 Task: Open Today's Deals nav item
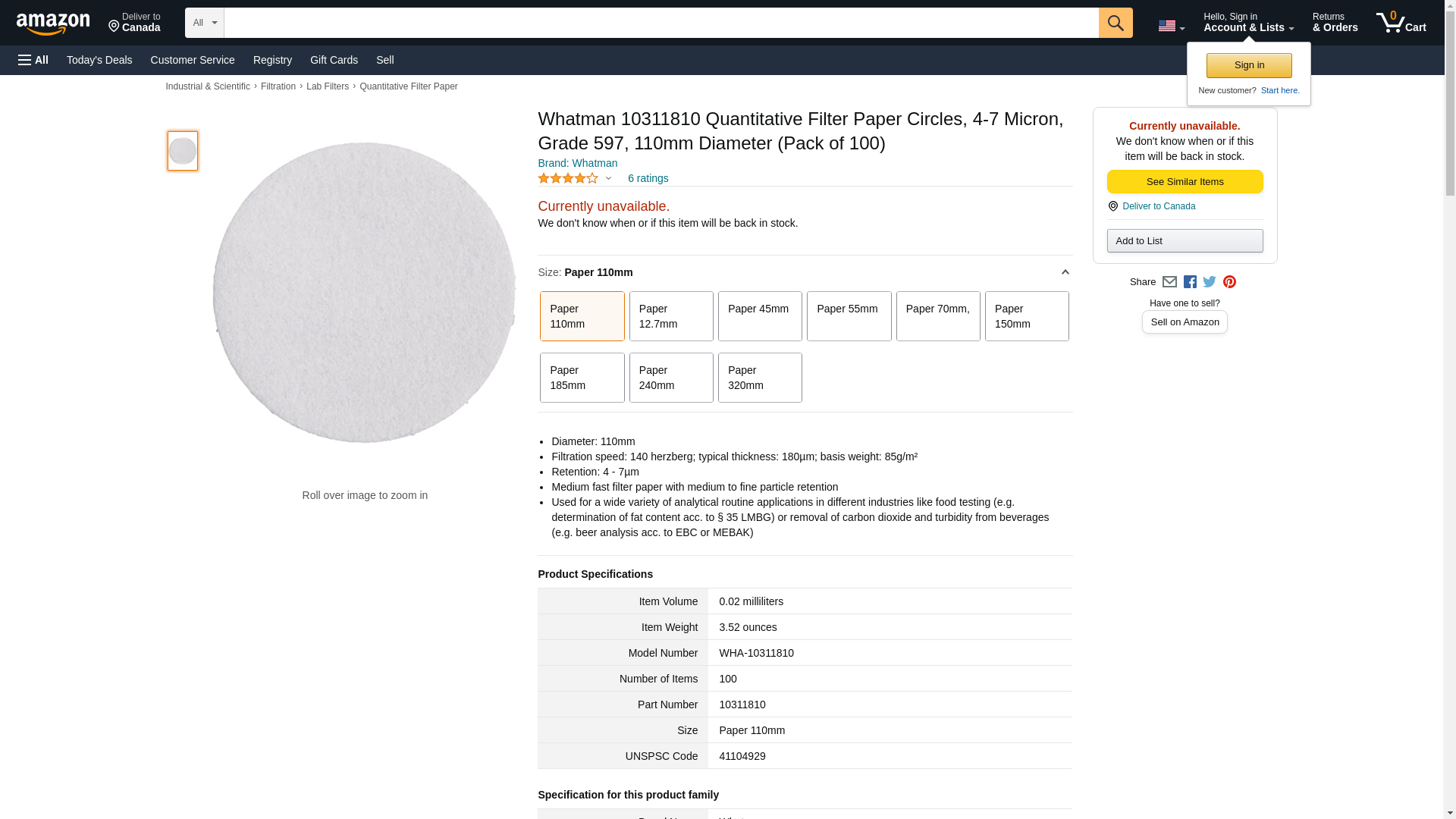[99, 60]
